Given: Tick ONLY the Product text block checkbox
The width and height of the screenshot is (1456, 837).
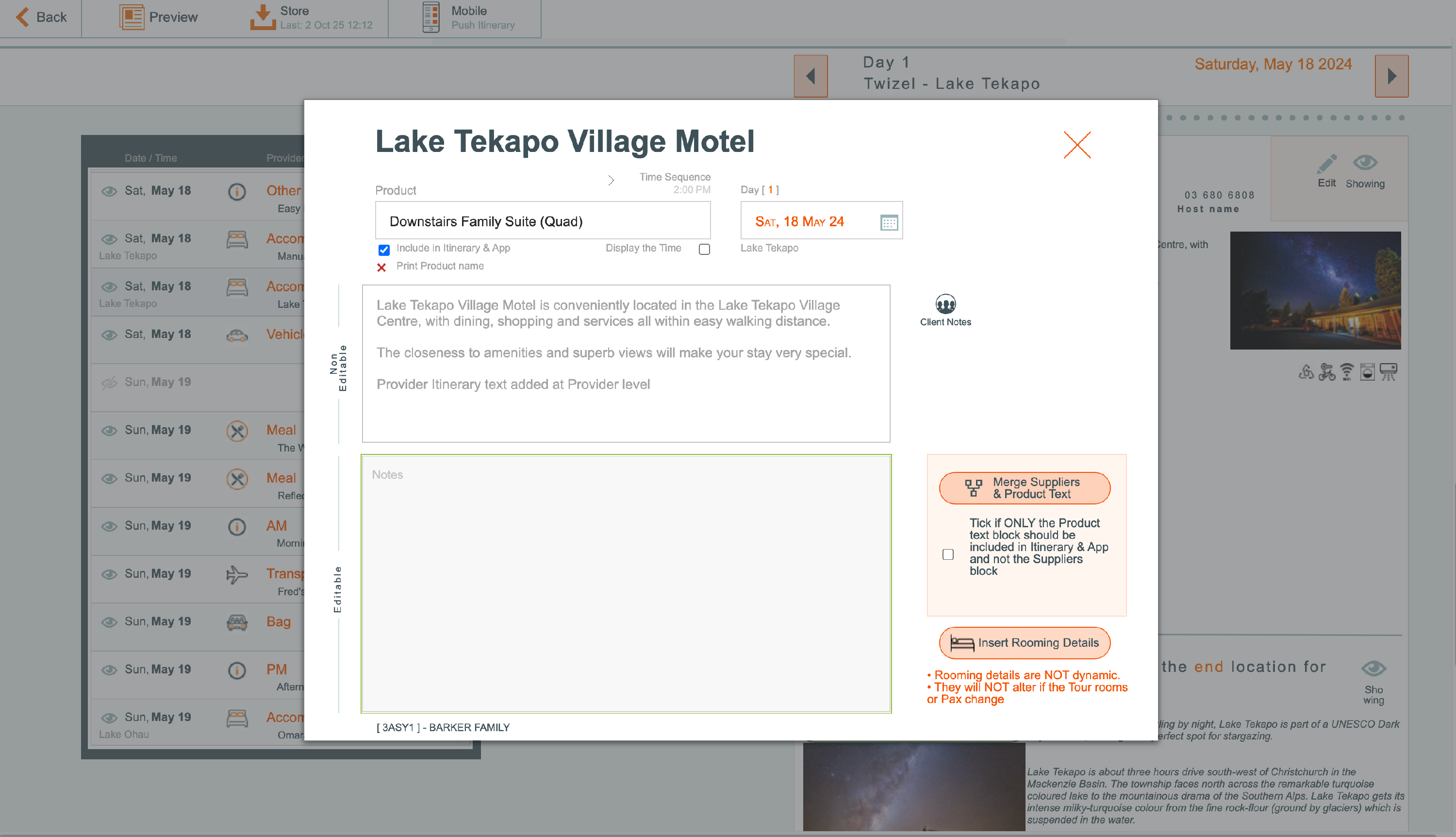Looking at the screenshot, I should [947, 554].
